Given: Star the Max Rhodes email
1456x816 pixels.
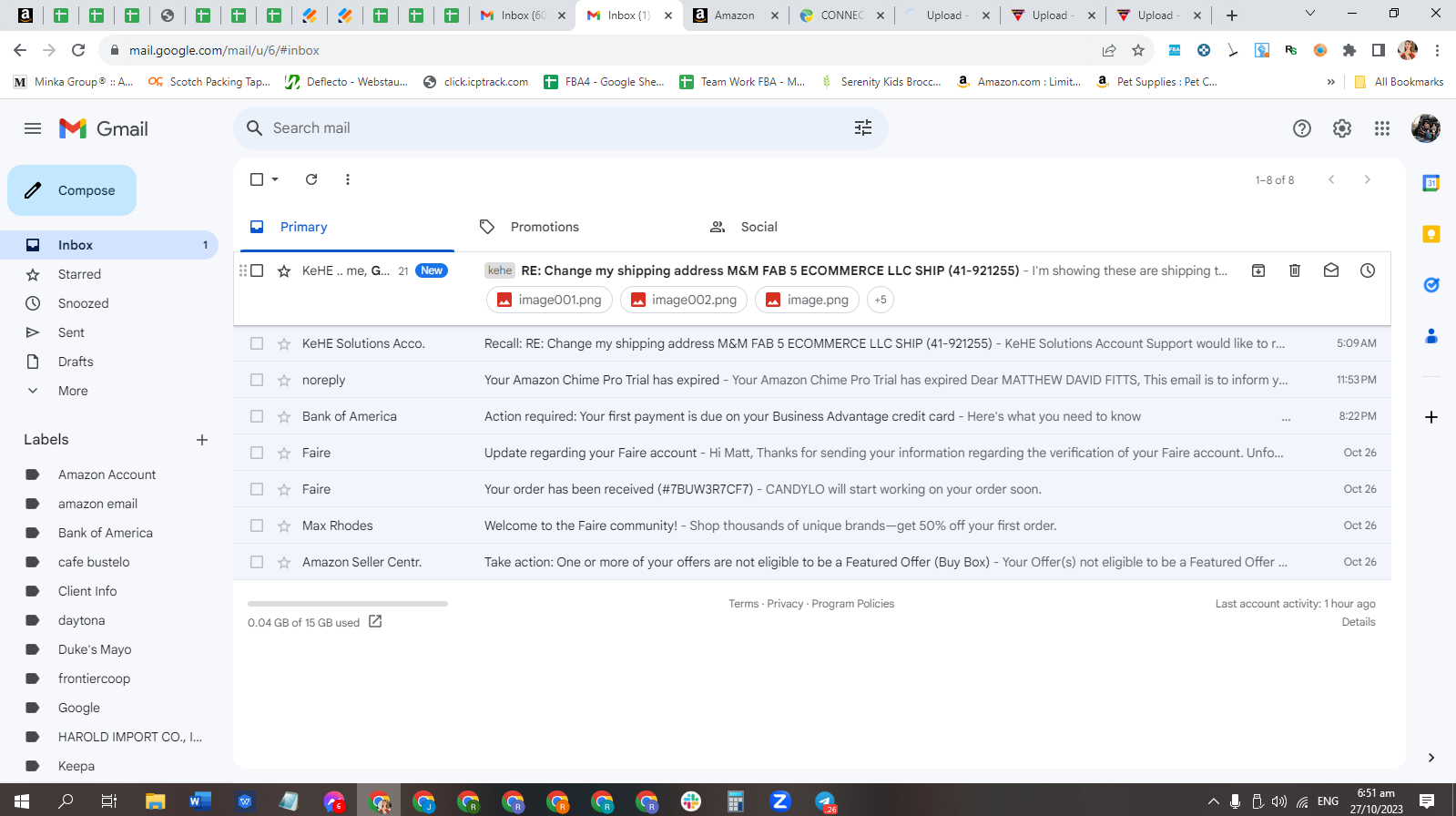Looking at the screenshot, I should [x=284, y=525].
